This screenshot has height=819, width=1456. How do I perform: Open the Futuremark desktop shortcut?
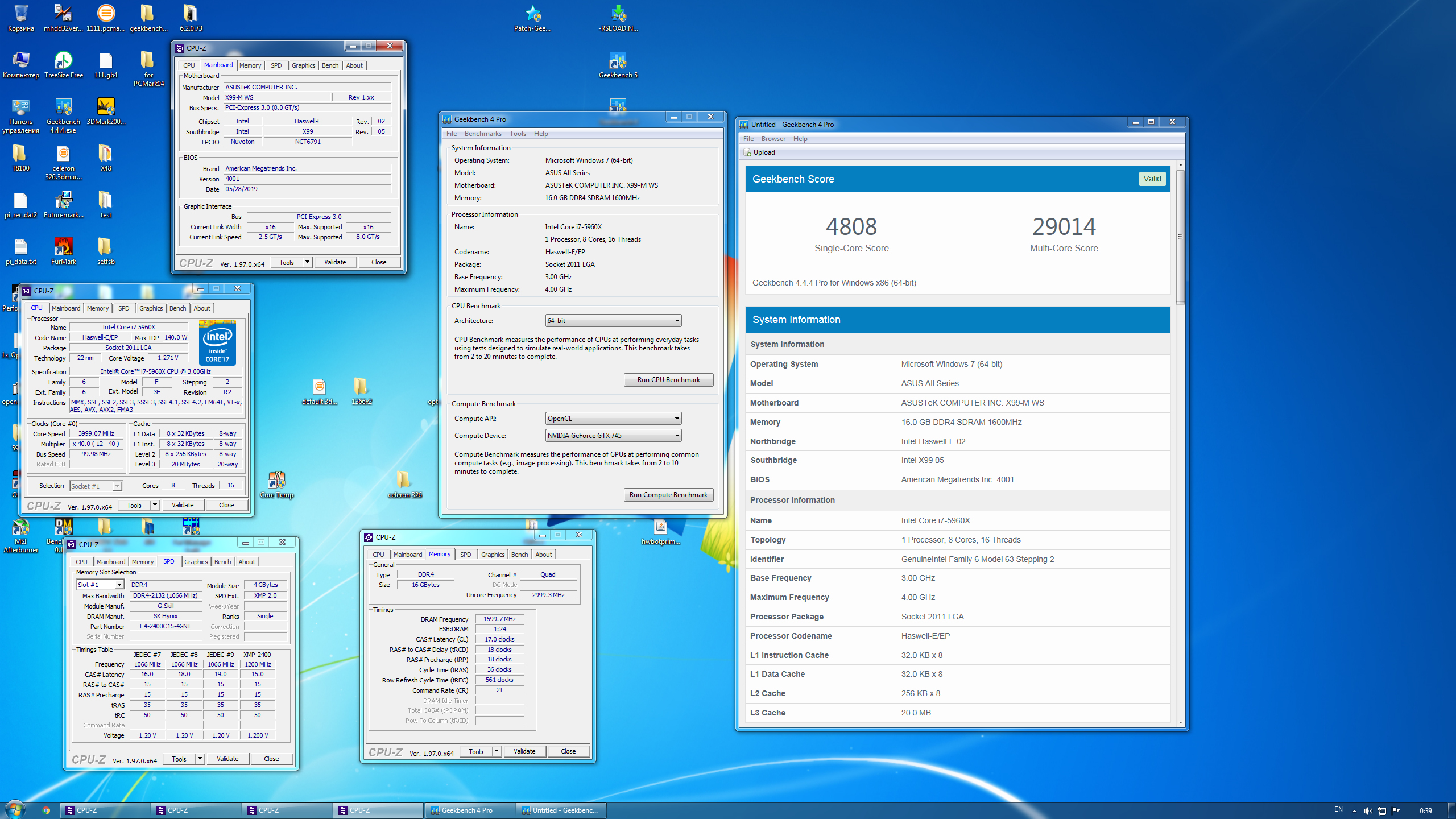(63, 204)
